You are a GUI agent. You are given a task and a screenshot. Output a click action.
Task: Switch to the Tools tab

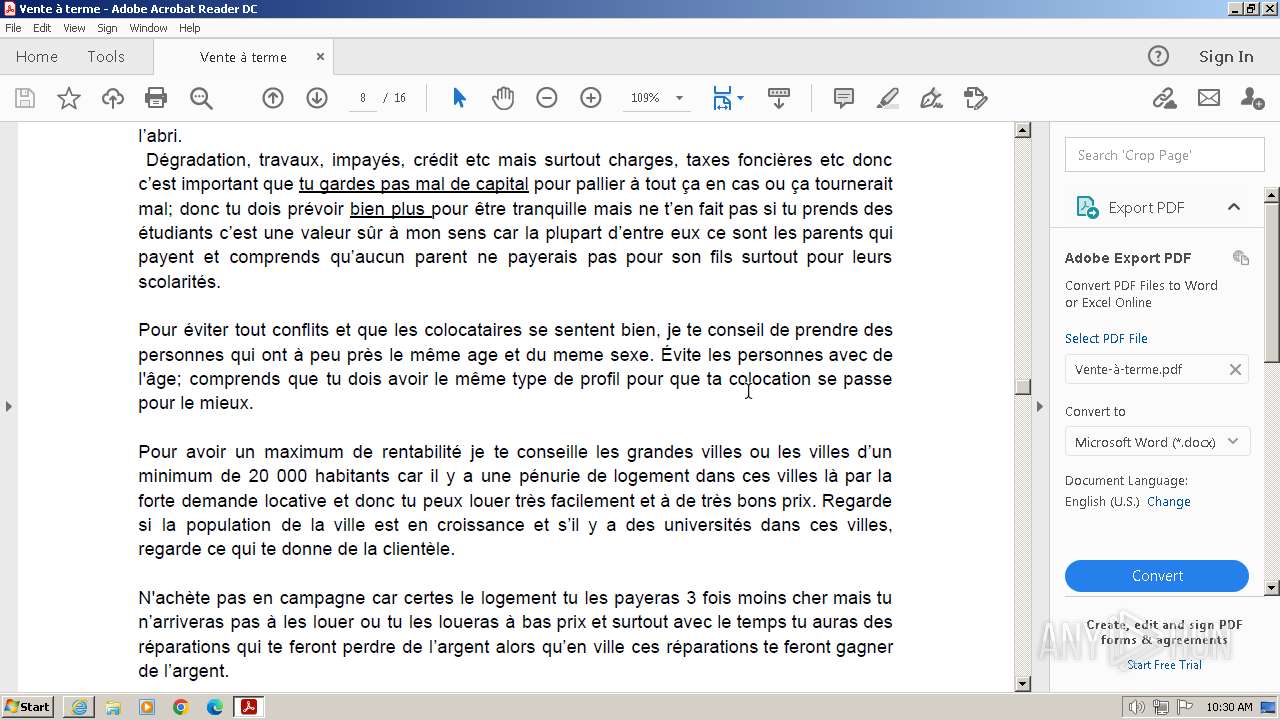click(106, 57)
